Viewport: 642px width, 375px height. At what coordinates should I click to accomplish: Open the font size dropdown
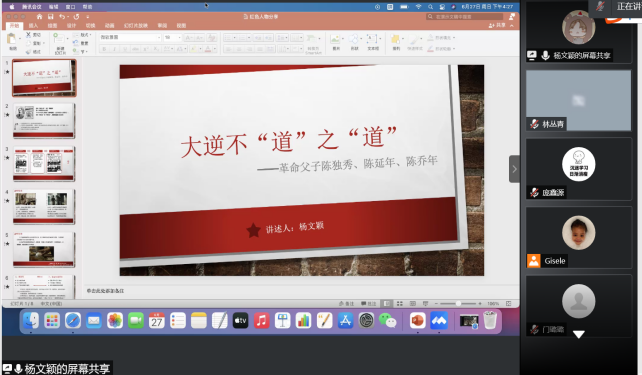pos(172,37)
